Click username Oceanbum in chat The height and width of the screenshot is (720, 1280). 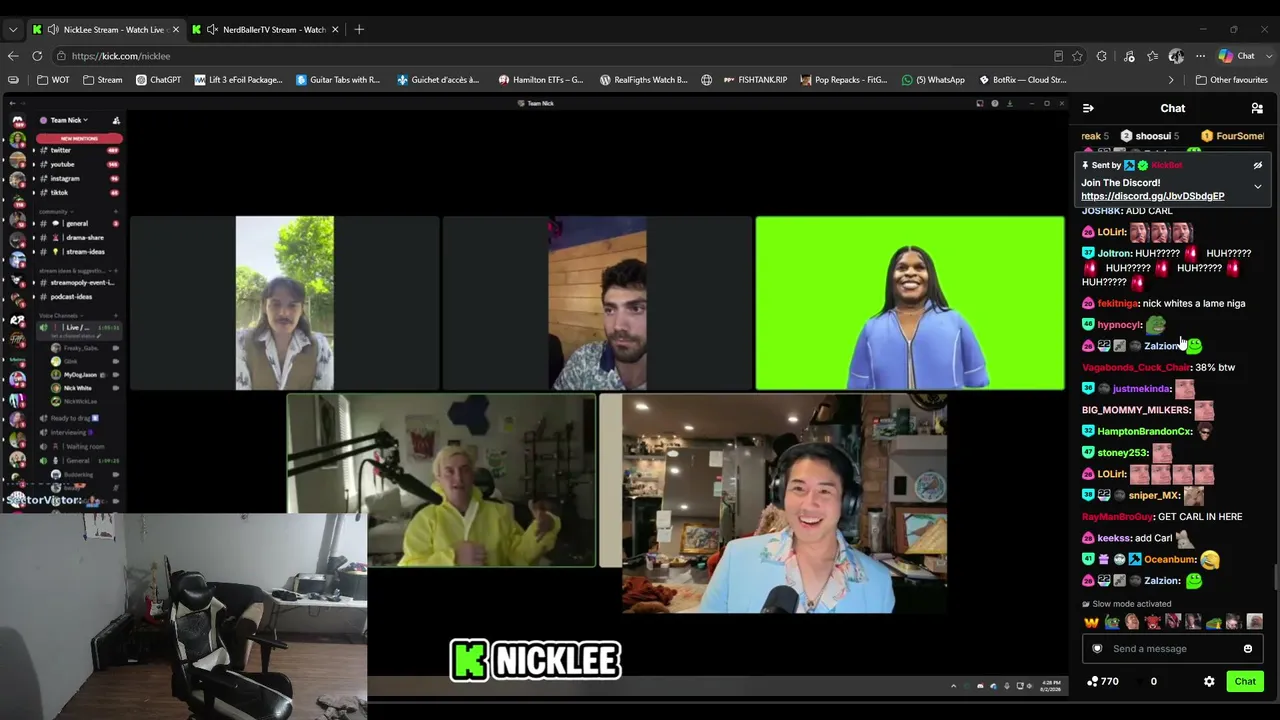1170,560
